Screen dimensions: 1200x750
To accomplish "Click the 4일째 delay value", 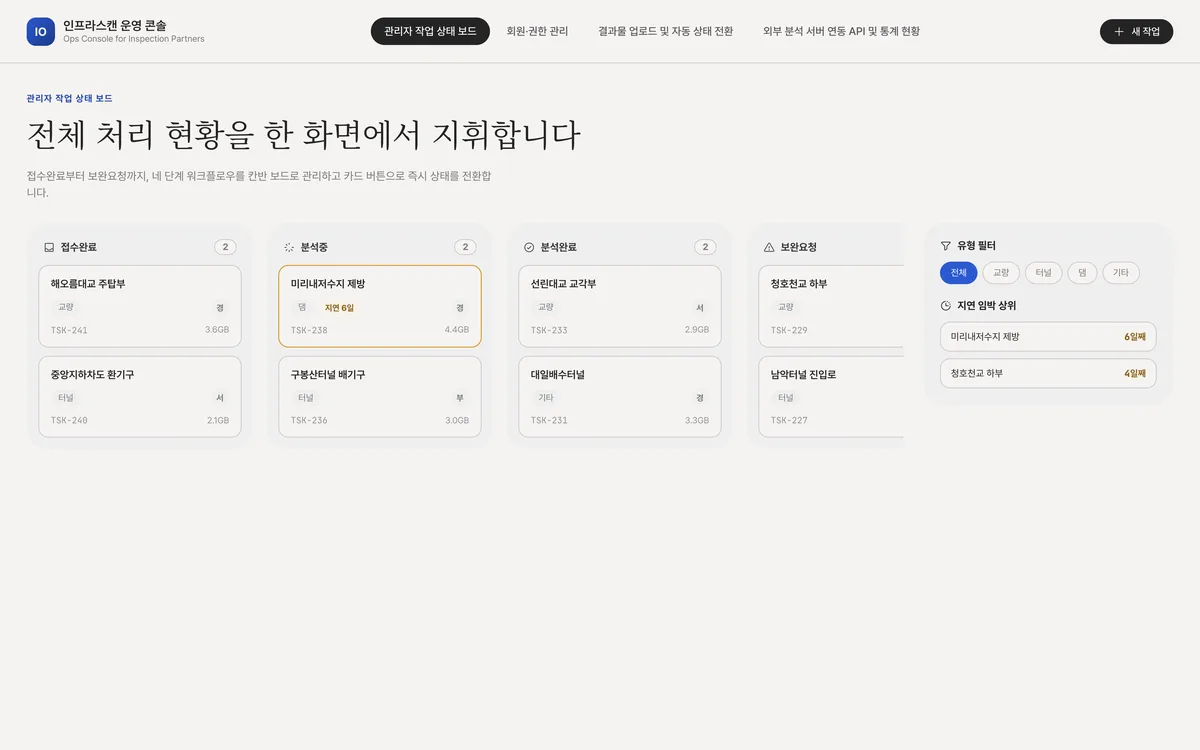I will coord(1134,373).
